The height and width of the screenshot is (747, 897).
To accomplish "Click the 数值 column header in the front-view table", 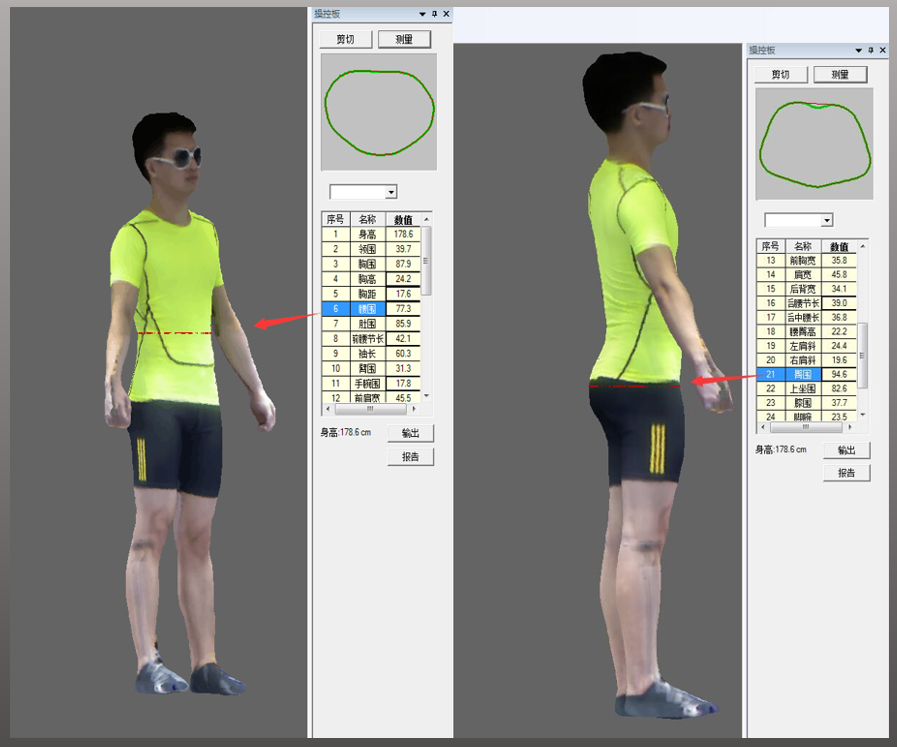I will click(x=403, y=219).
